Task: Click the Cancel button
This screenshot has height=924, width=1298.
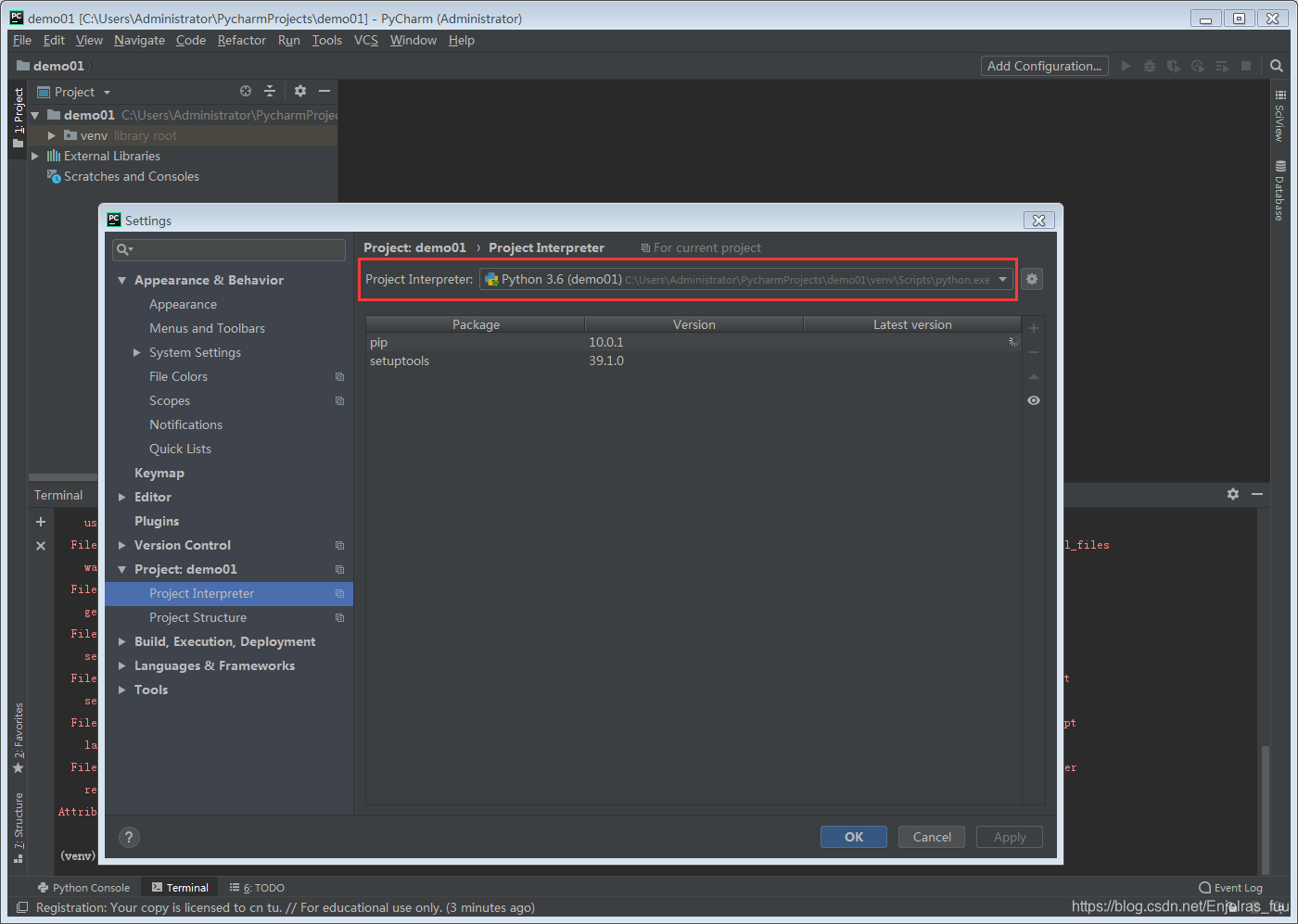Action: tap(932, 837)
